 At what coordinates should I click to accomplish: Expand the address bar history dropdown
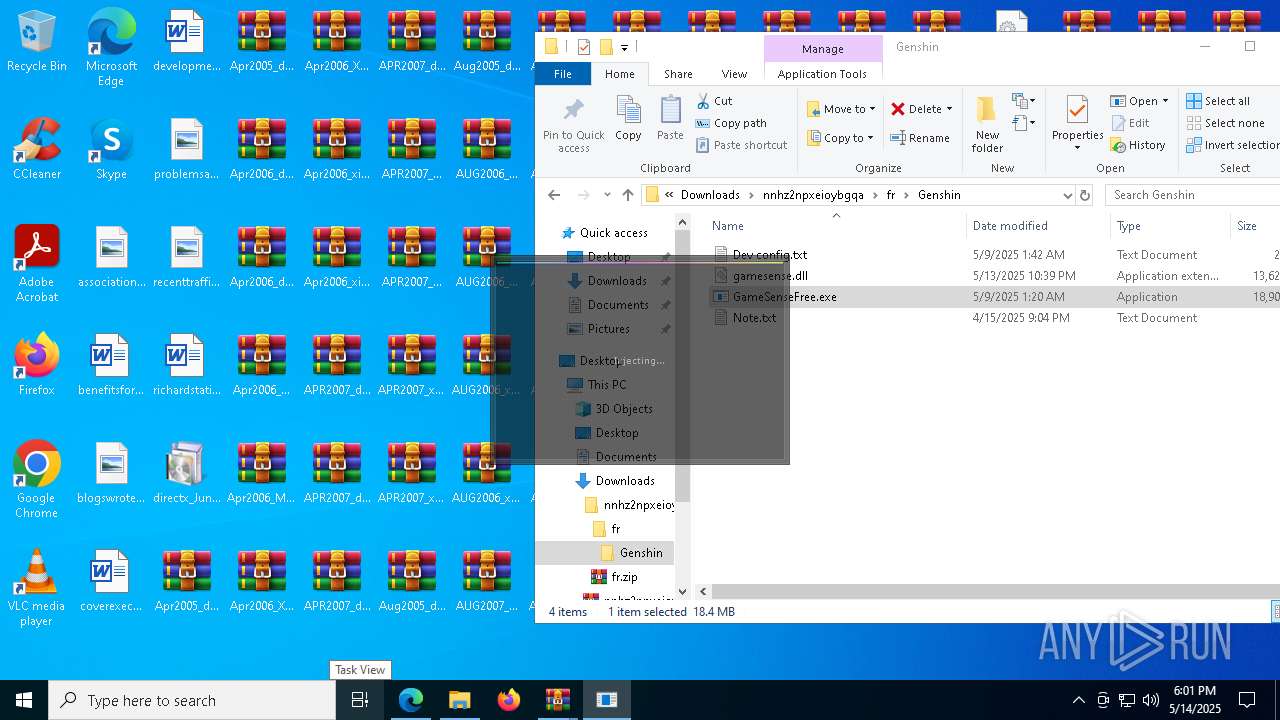click(x=1067, y=195)
